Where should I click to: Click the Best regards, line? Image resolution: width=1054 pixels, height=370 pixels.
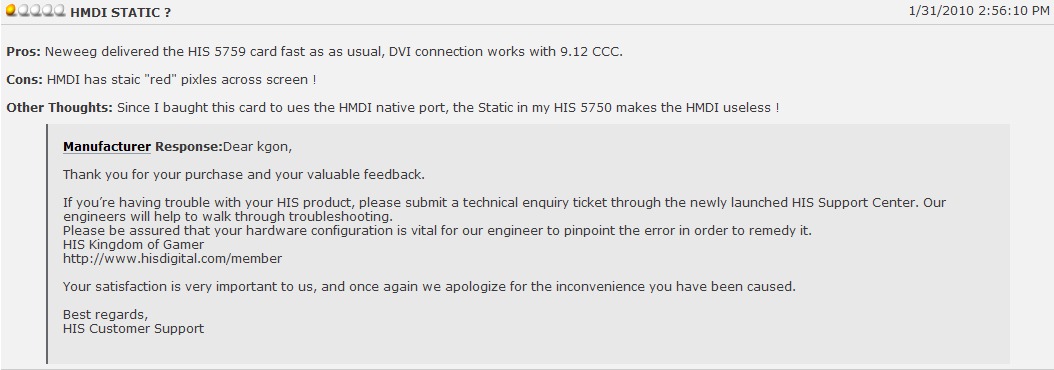point(106,315)
